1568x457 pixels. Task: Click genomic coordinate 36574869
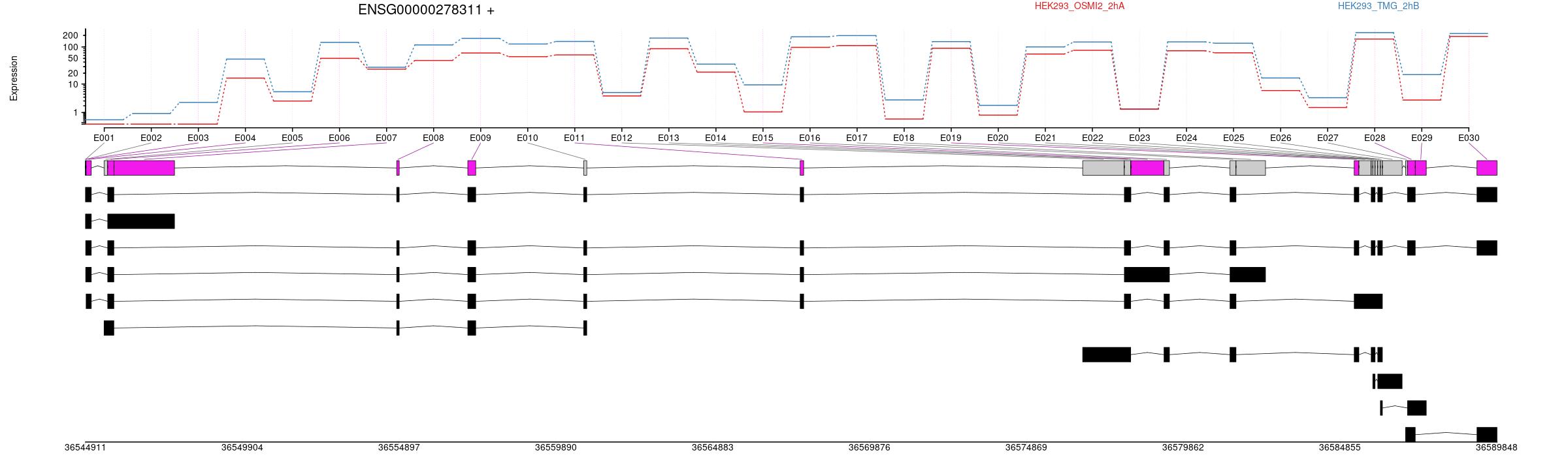pos(1026,448)
